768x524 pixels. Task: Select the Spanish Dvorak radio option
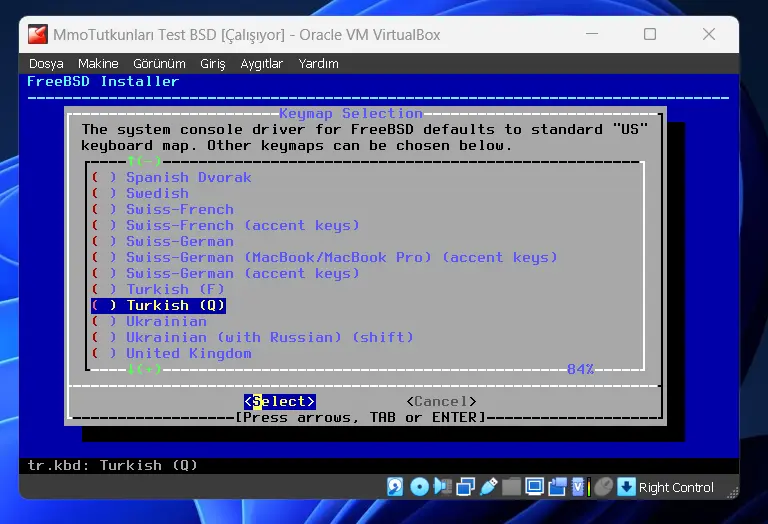coord(171,177)
